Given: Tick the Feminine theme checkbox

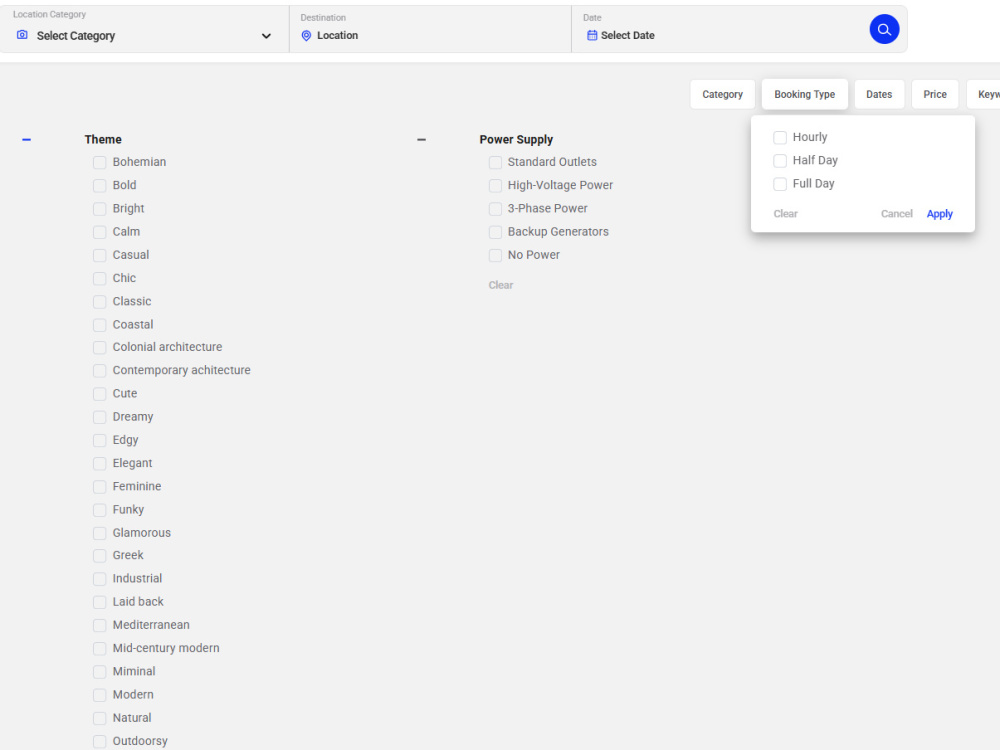Looking at the screenshot, I should point(99,487).
